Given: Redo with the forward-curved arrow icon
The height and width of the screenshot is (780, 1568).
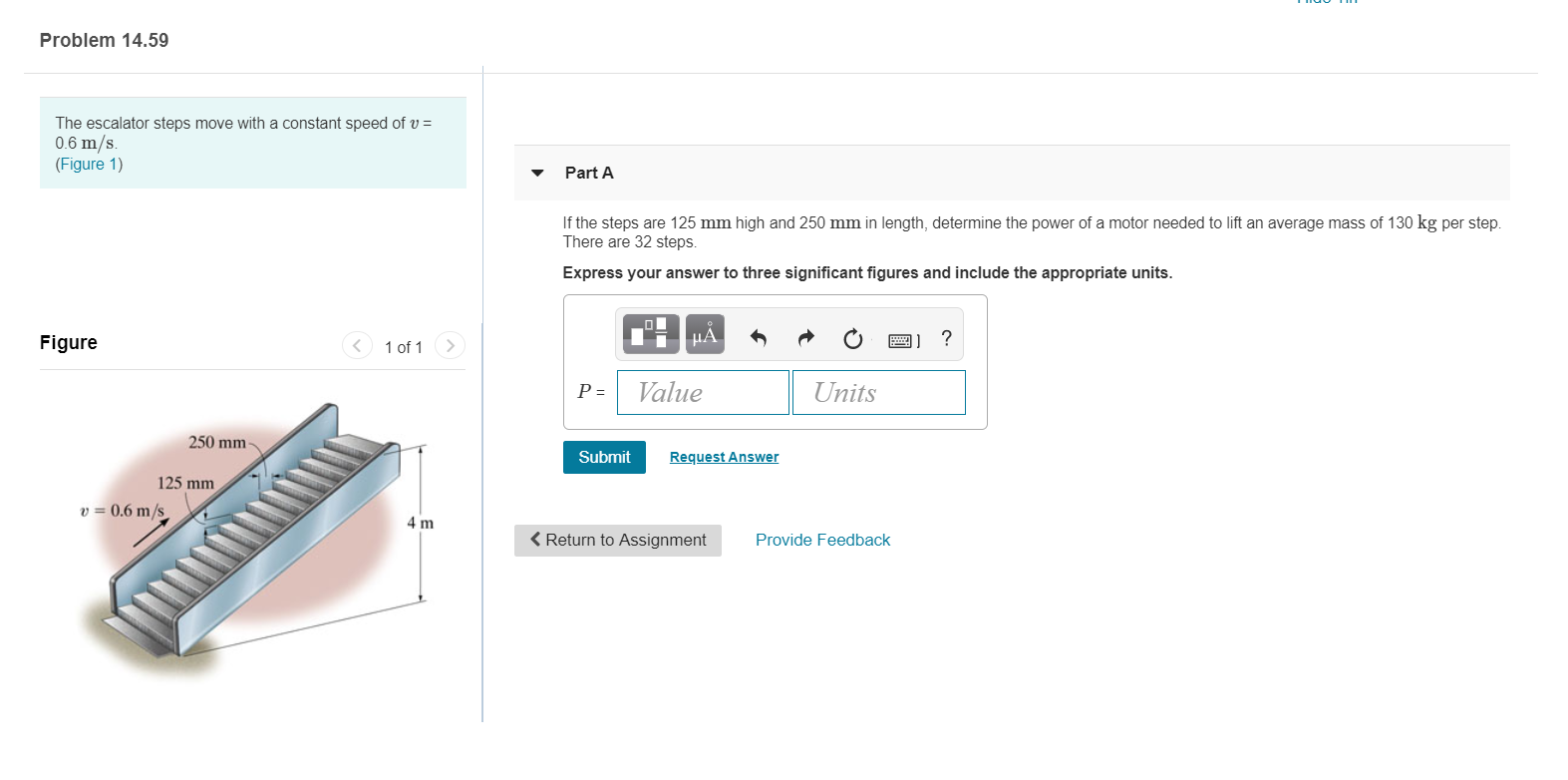Looking at the screenshot, I should [x=805, y=338].
